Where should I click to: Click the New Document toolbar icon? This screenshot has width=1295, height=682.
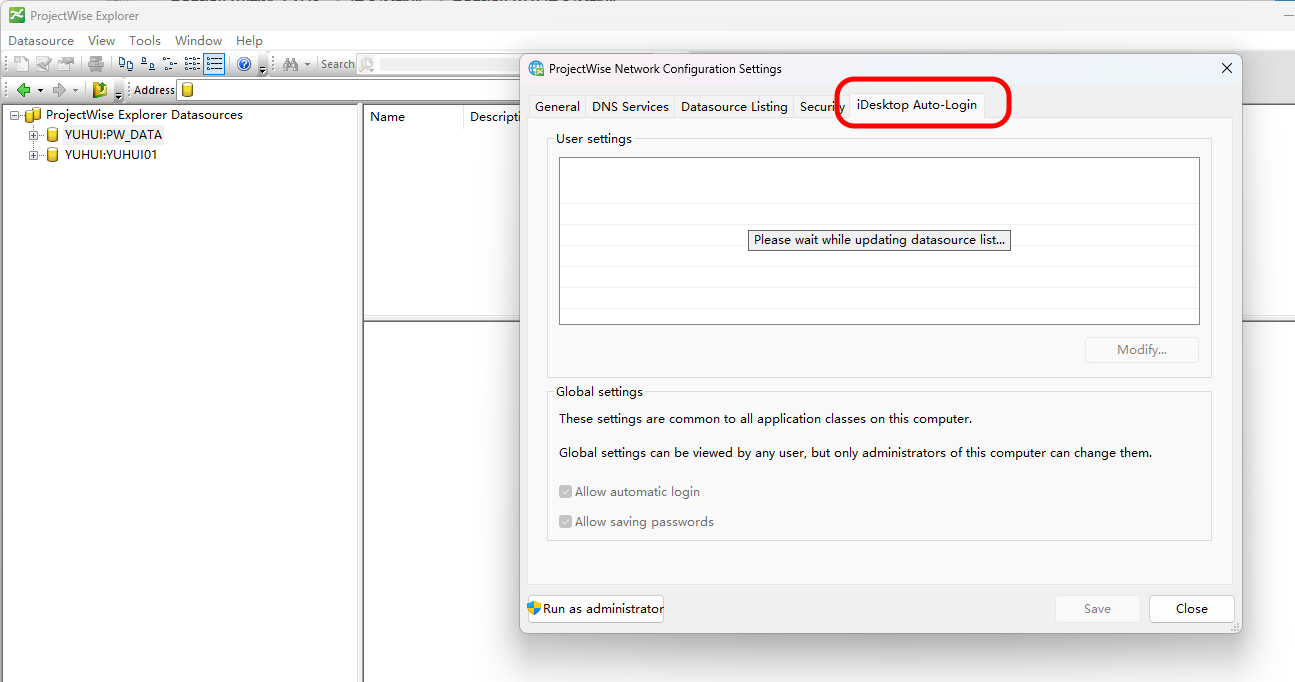pyautogui.click(x=21, y=64)
